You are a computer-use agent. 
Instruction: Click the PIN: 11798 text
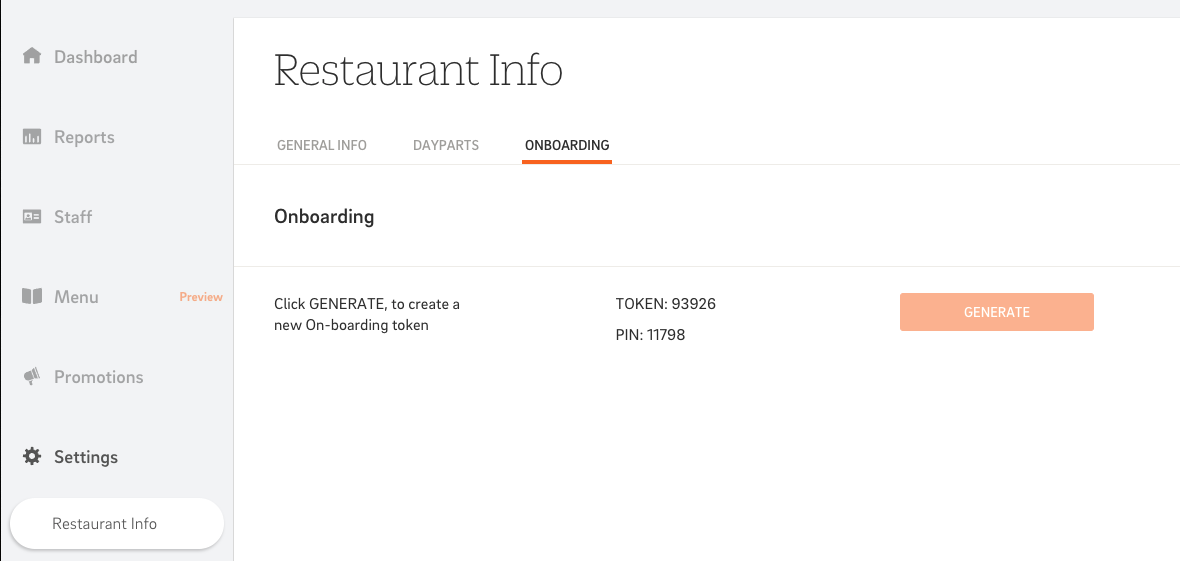pyautogui.click(x=650, y=335)
